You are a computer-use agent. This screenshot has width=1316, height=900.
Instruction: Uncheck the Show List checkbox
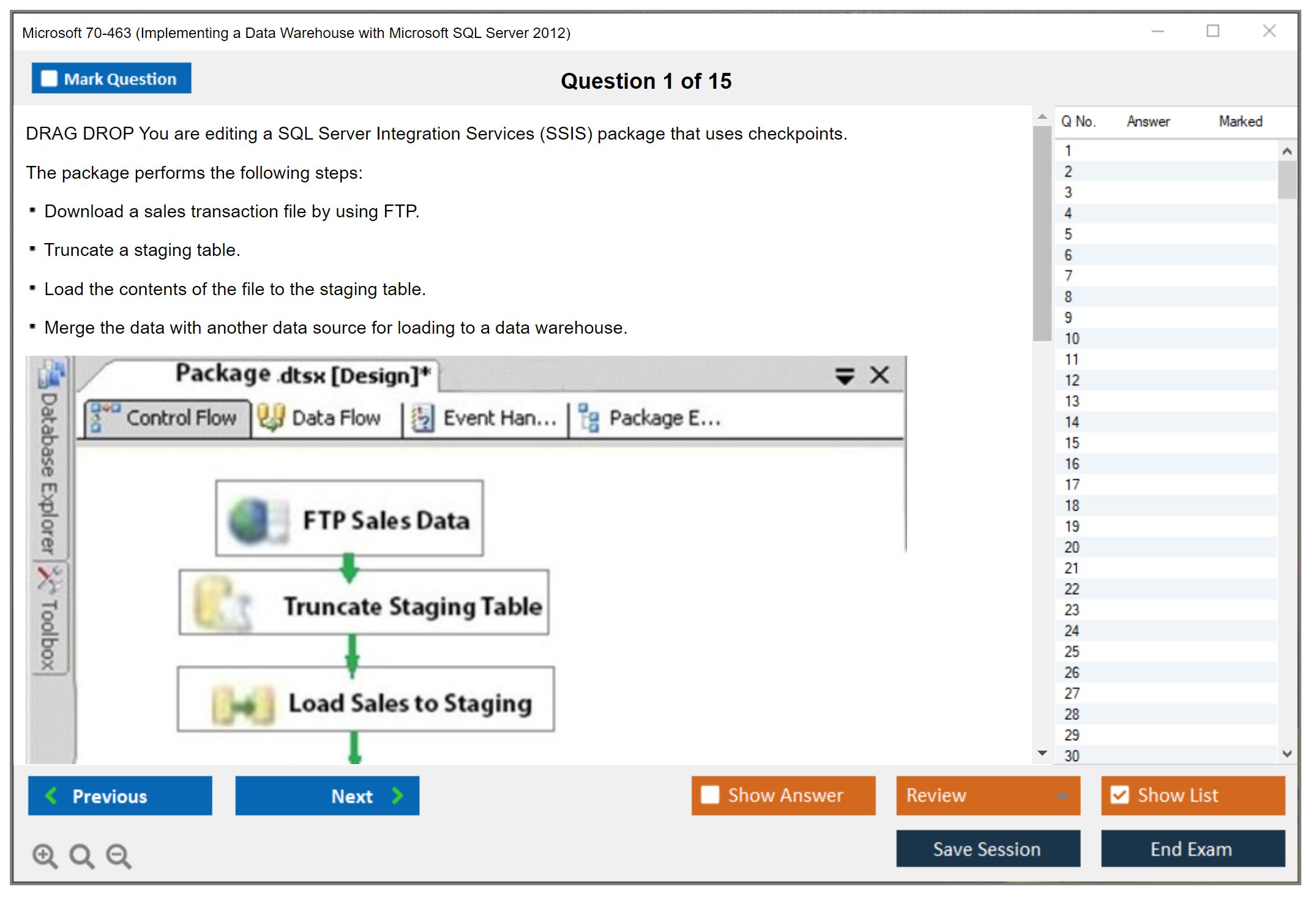click(1120, 795)
